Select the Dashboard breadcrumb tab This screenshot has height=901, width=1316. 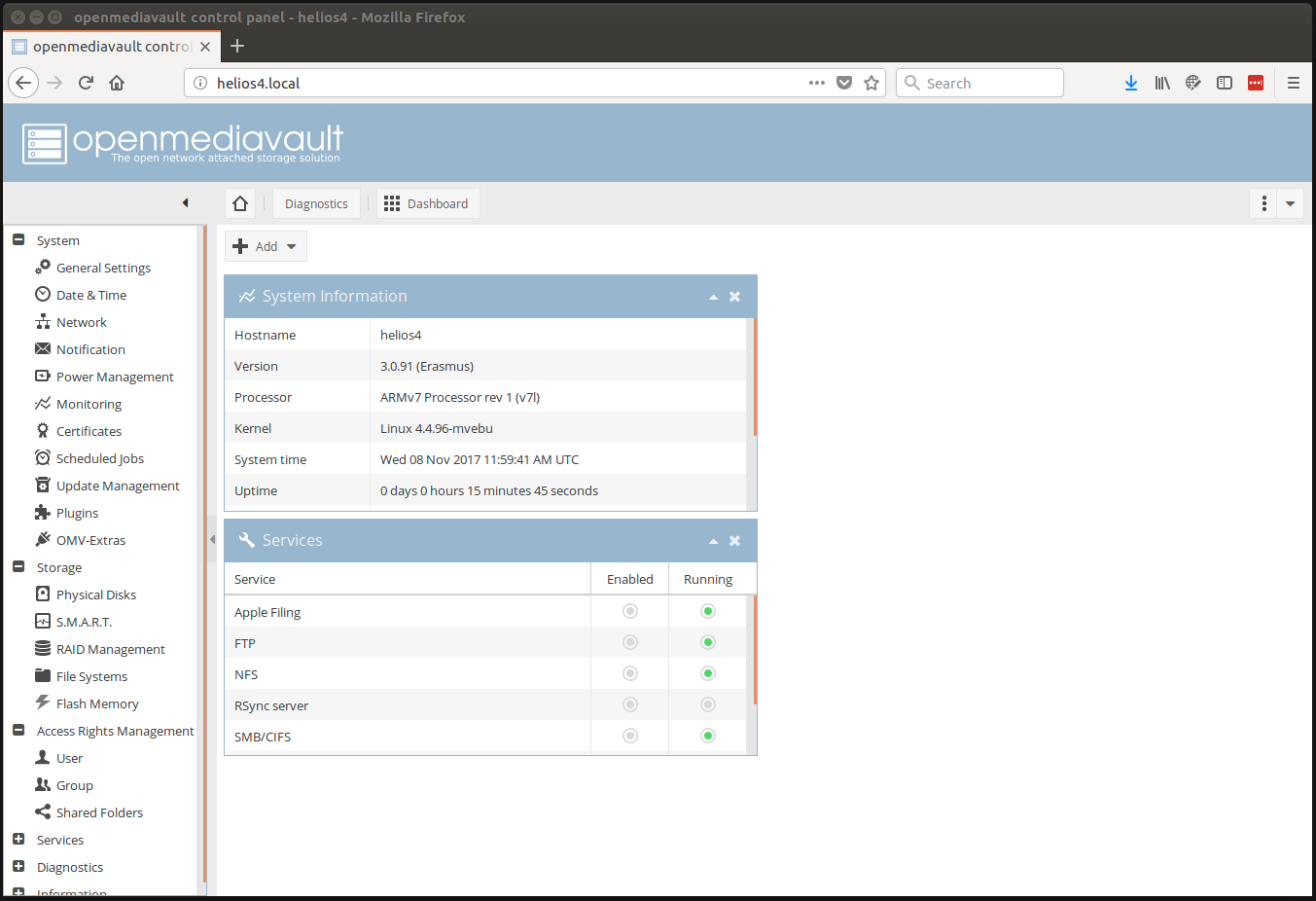coord(428,203)
